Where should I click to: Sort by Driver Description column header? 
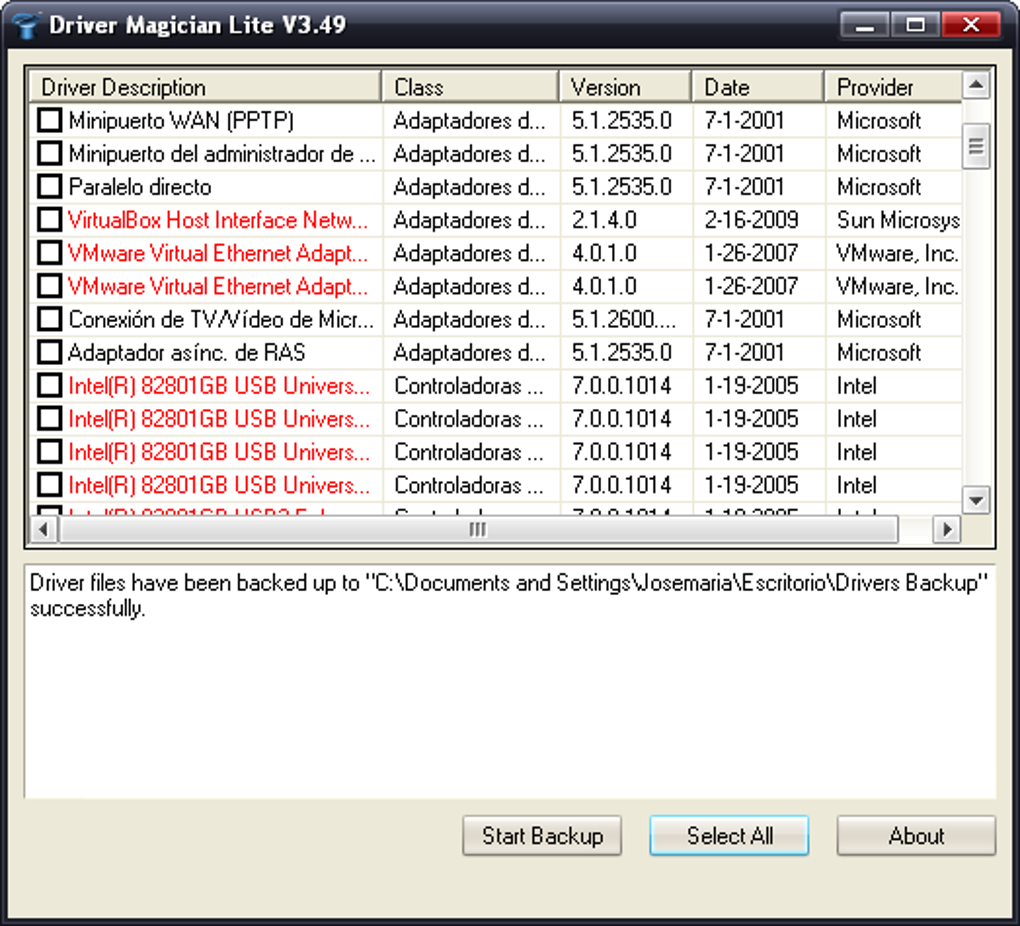(205, 87)
